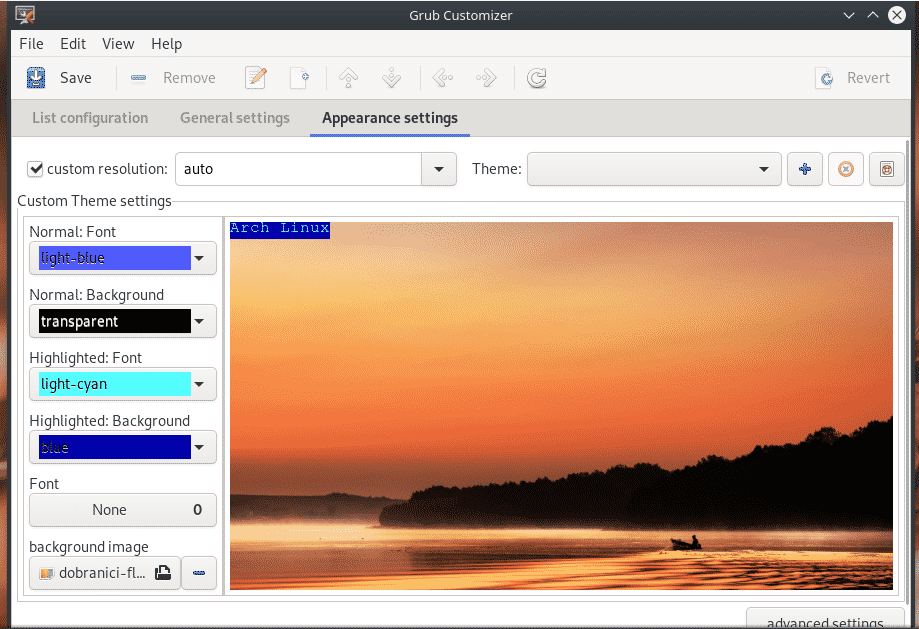Expand Normal Background color dropdown arrow
919x629 pixels.
[200, 321]
